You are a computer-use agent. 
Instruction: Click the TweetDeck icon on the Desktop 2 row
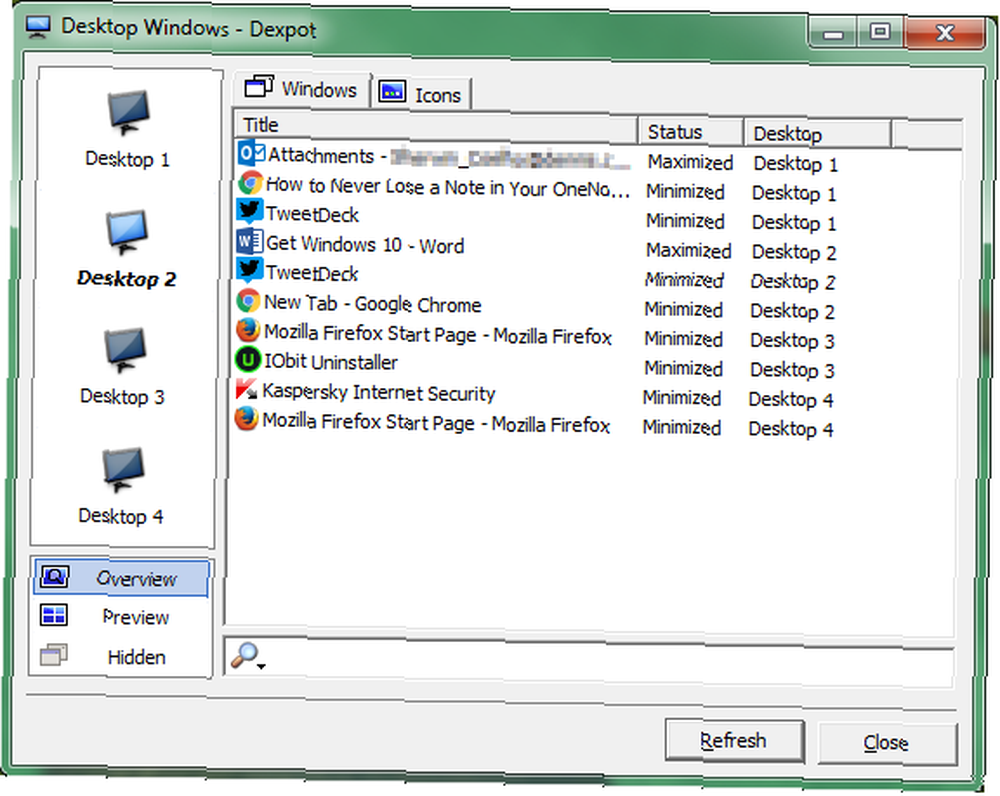249,271
